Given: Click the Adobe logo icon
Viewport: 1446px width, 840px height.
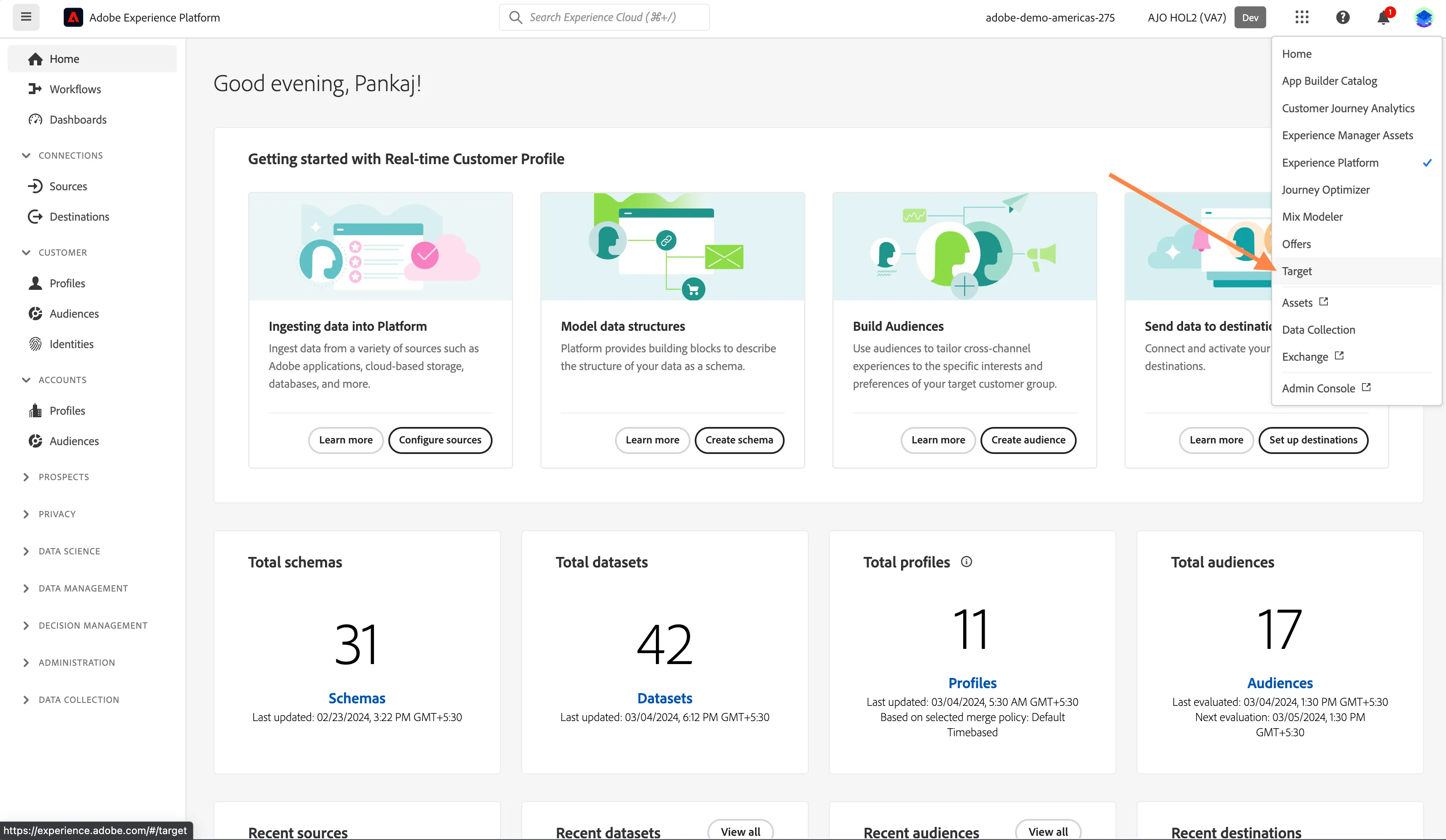Looking at the screenshot, I should coord(73,17).
